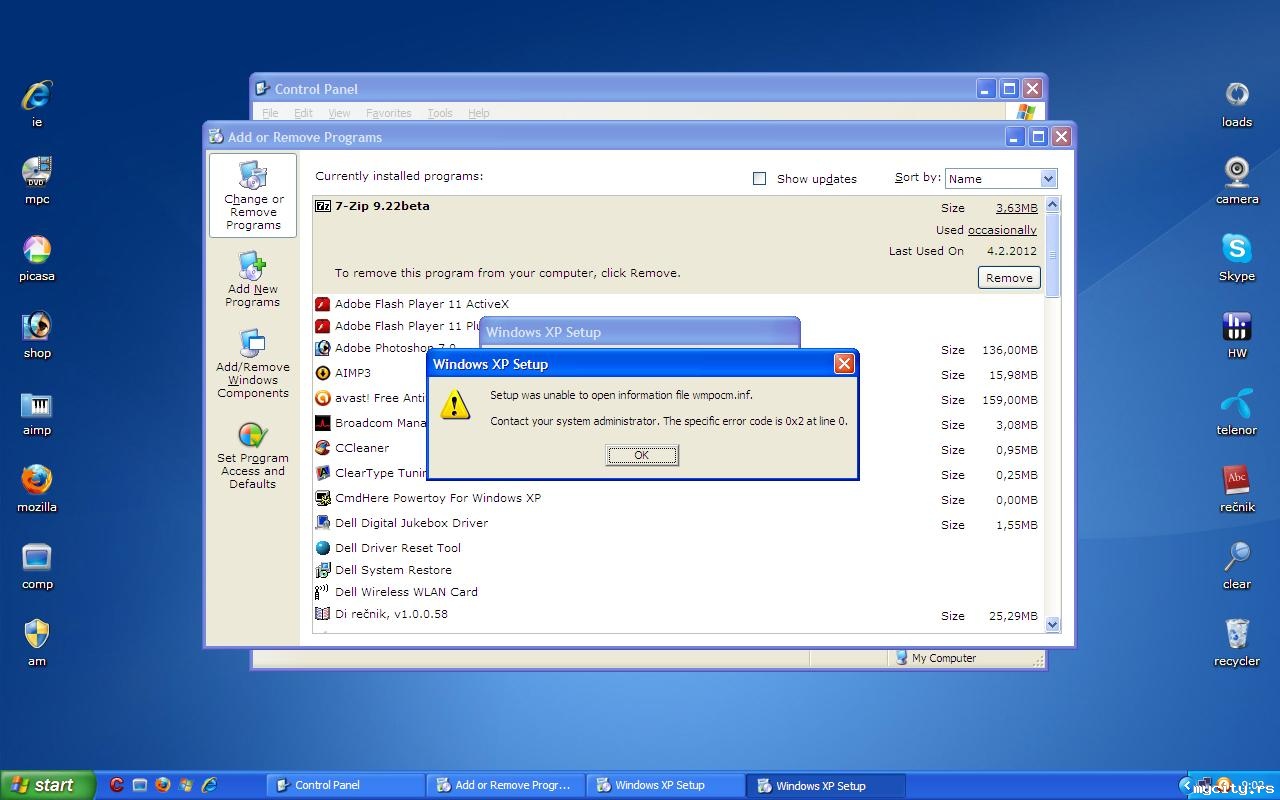Viewport: 1280px width, 800px height.
Task: Open Control Panel View menu
Action: click(339, 113)
